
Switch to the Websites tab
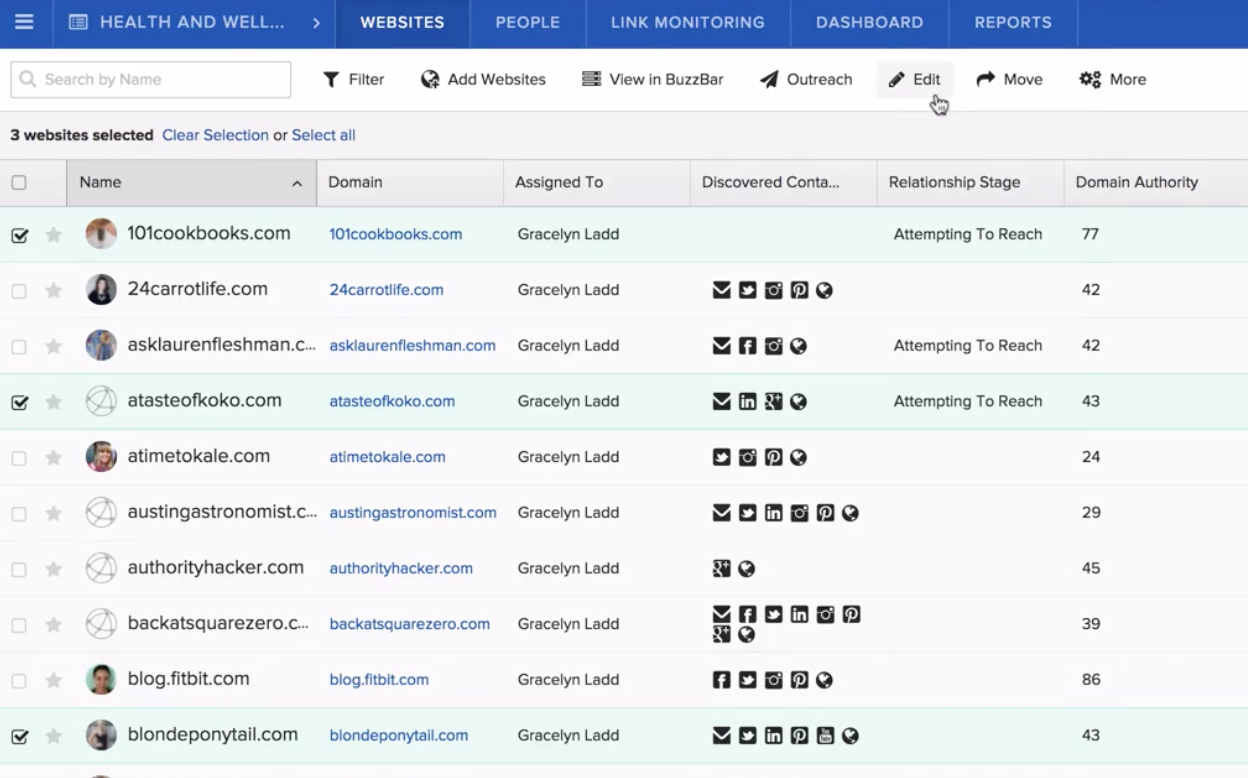point(402,22)
